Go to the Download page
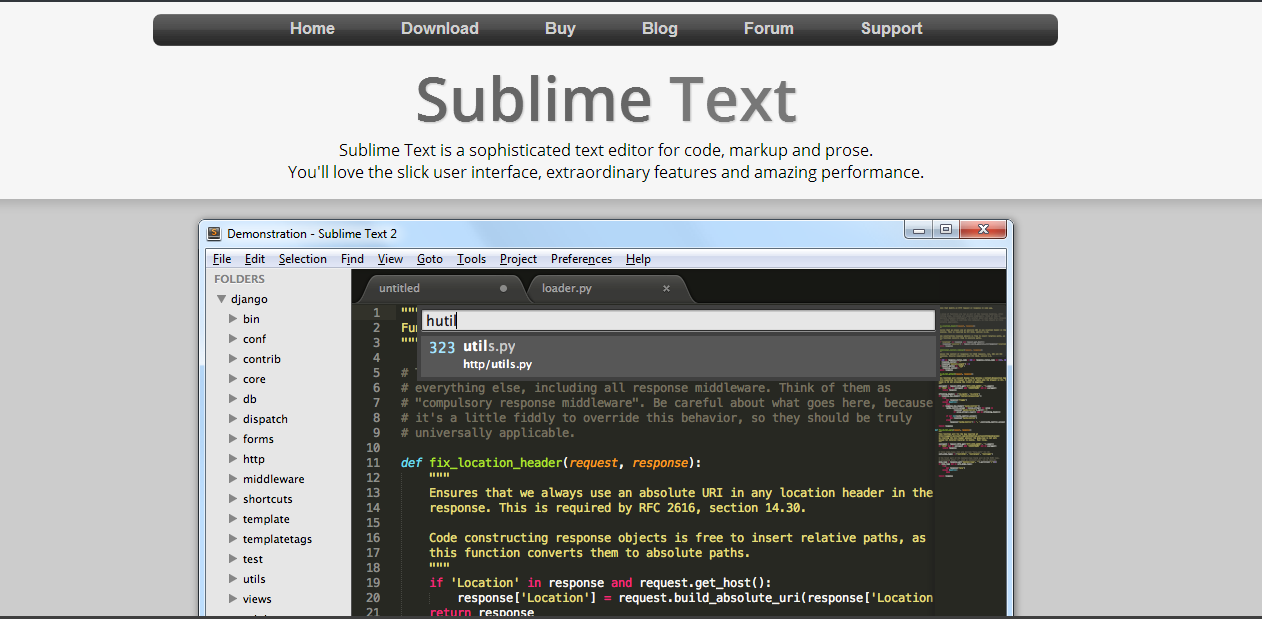This screenshot has height=619, width=1262. (440, 29)
